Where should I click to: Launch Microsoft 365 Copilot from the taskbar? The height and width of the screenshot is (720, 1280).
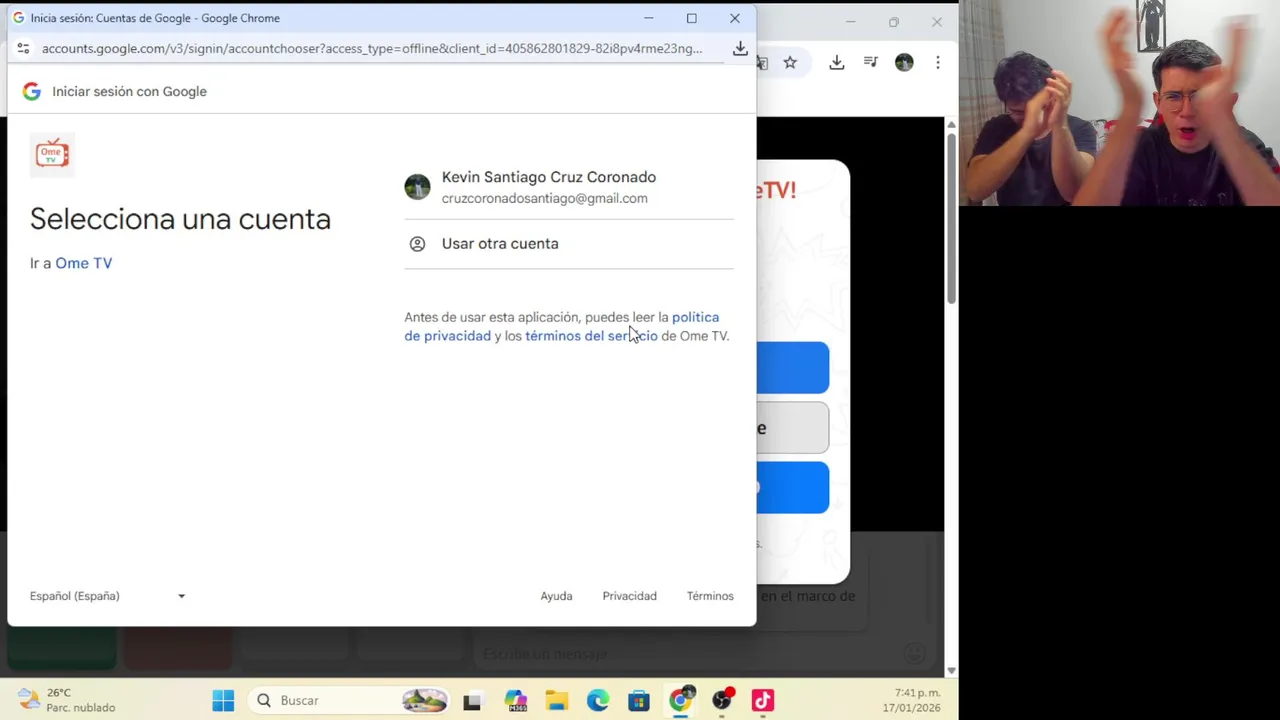click(x=515, y=701)
